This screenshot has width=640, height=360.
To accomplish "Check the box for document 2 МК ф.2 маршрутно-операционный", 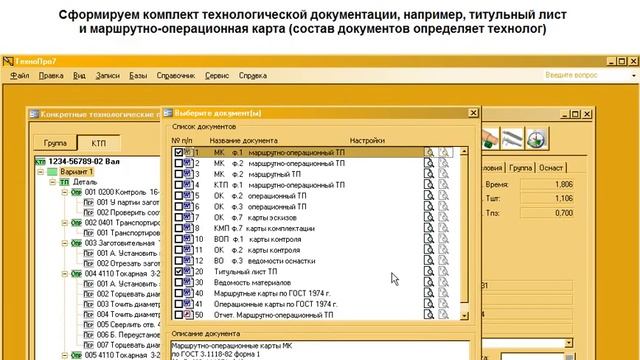I will [x=178, y=163].
